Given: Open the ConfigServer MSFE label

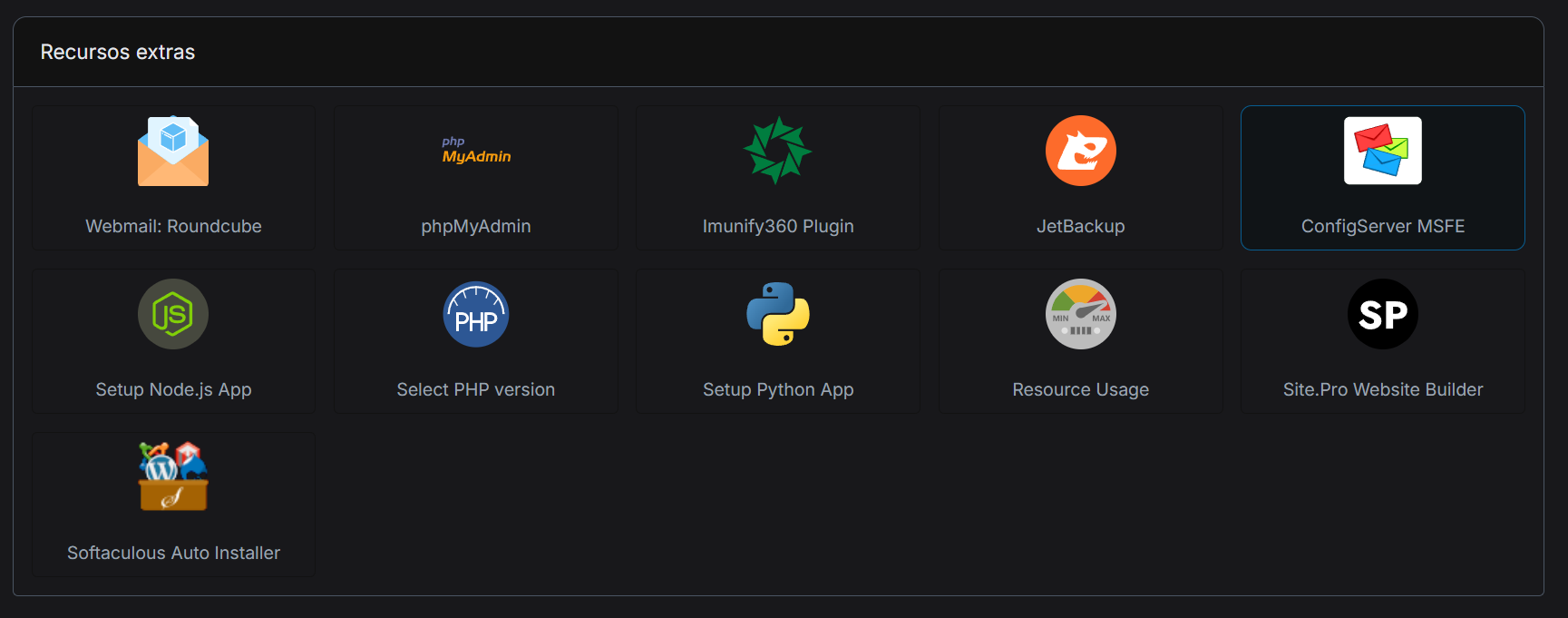Looking at the screenshot, I should tap(1383, 226).
